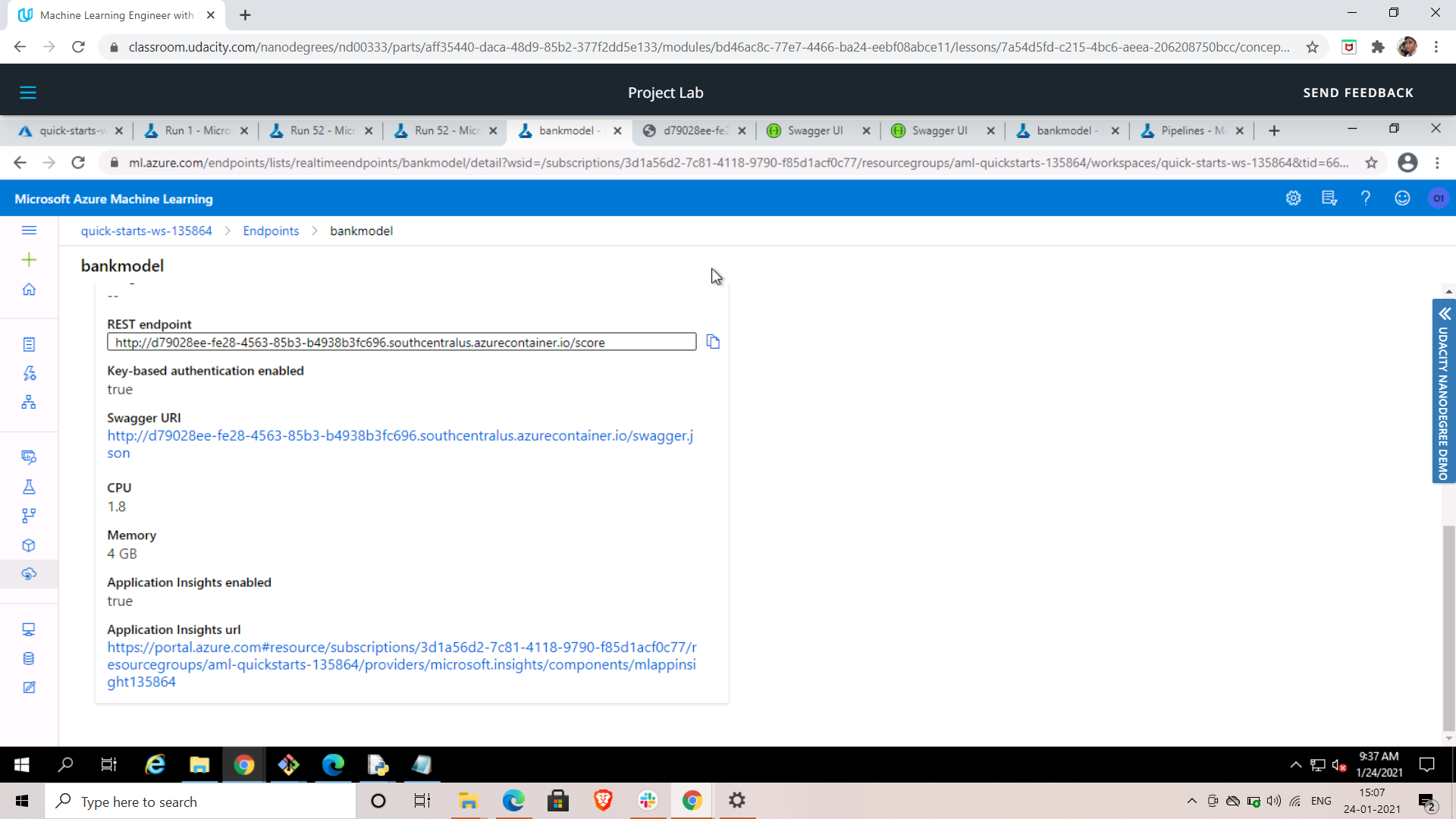Screen dimensions: 1456x819
Task: Open the hamburger menu in Azure ML studio
Action: [29, 231]
